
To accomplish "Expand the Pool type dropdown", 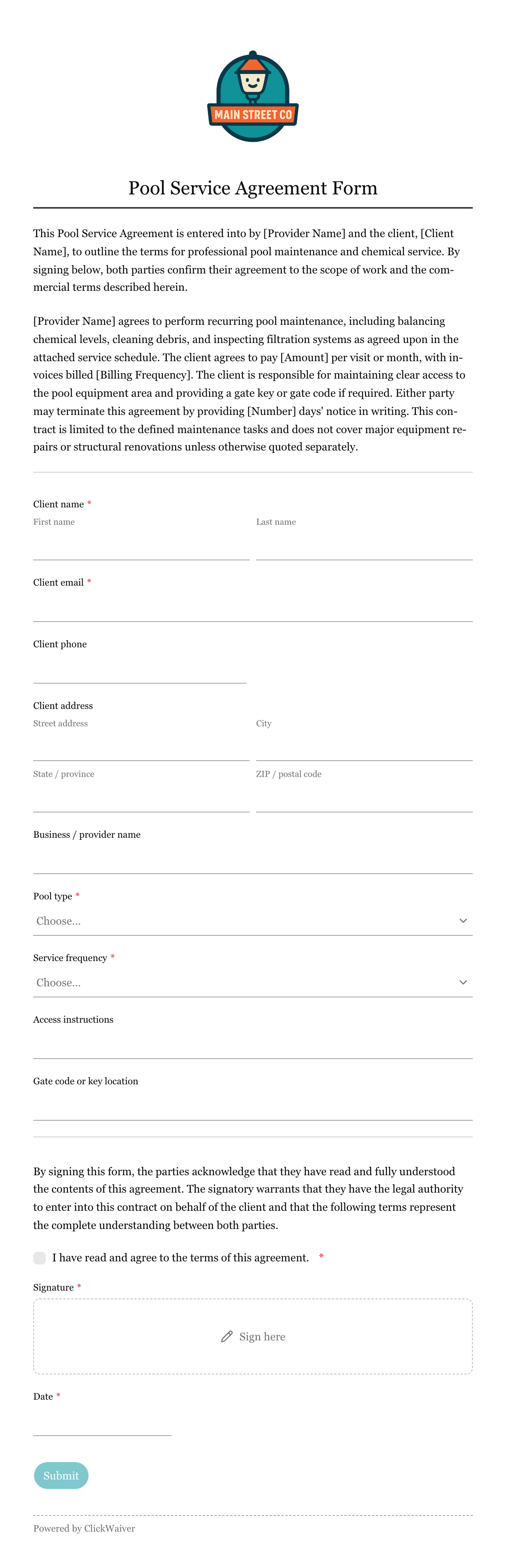I will point(253,921).
